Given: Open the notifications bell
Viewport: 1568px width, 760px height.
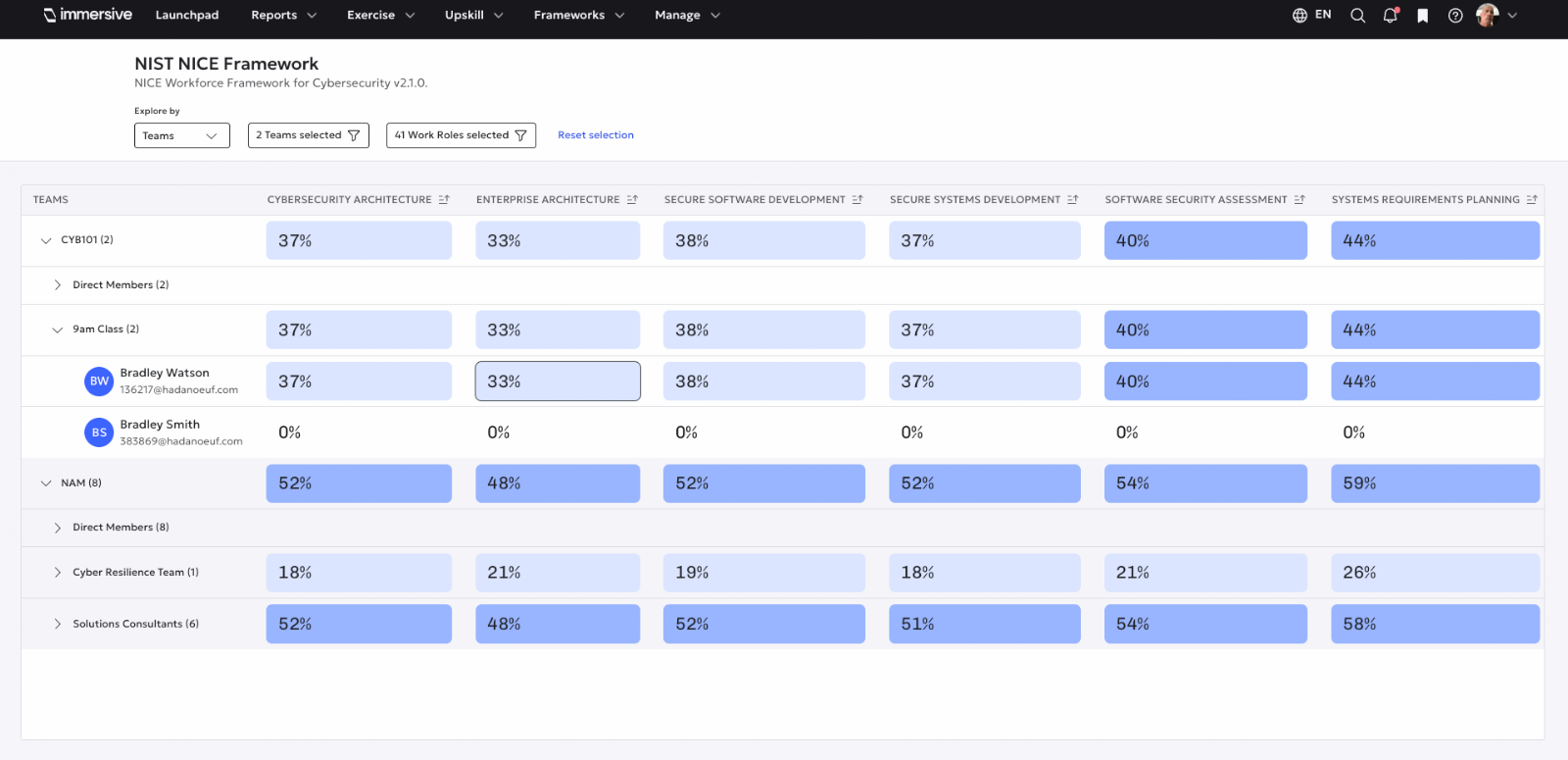Looking at the screenshot, I should point(1390,15).
